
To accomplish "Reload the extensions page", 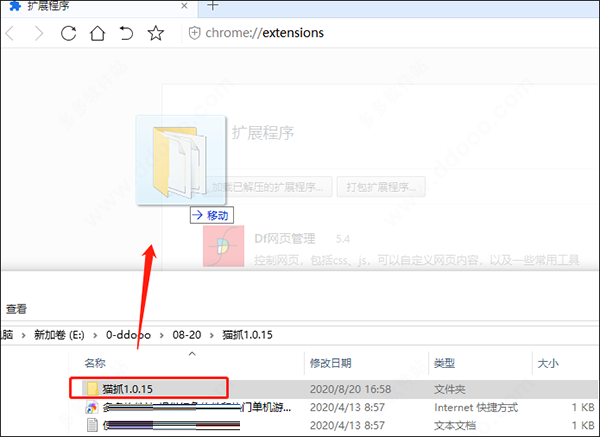I will coord(68,33).
